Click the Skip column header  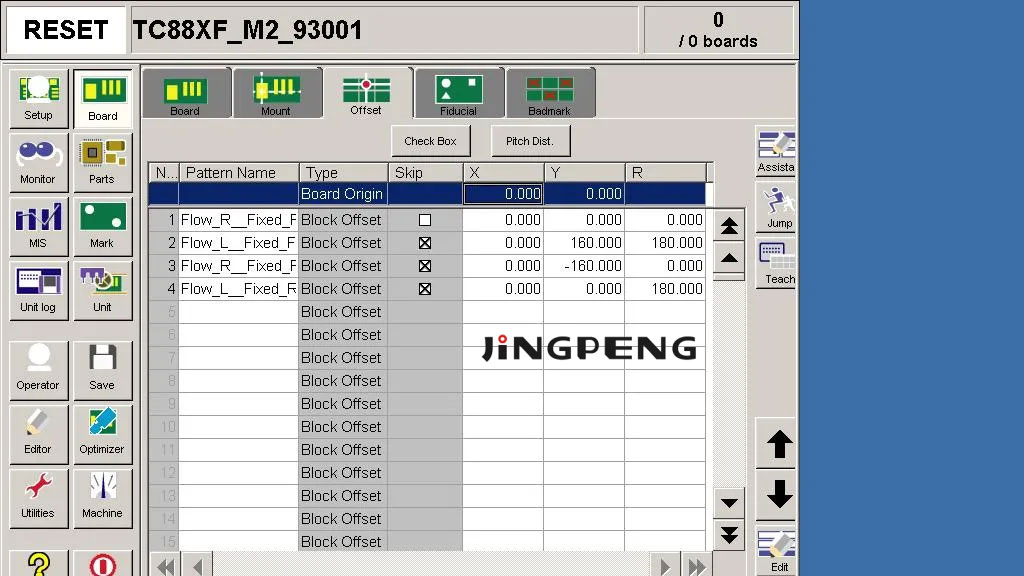[x=425, y=172]
